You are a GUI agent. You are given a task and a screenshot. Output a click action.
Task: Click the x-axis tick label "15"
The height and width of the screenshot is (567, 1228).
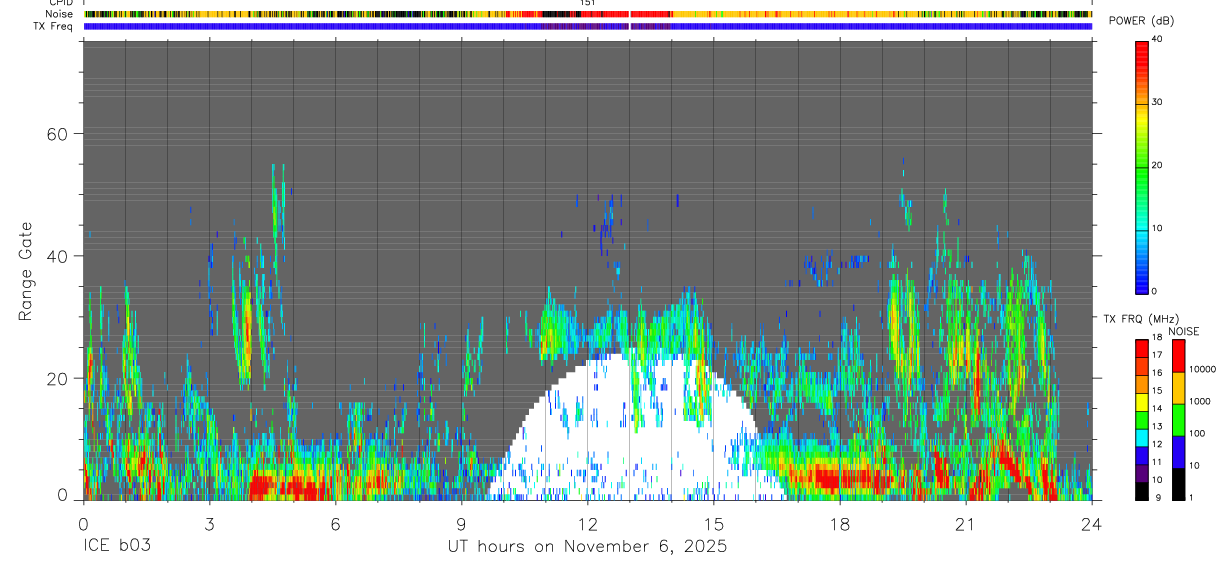pos(714,525)
